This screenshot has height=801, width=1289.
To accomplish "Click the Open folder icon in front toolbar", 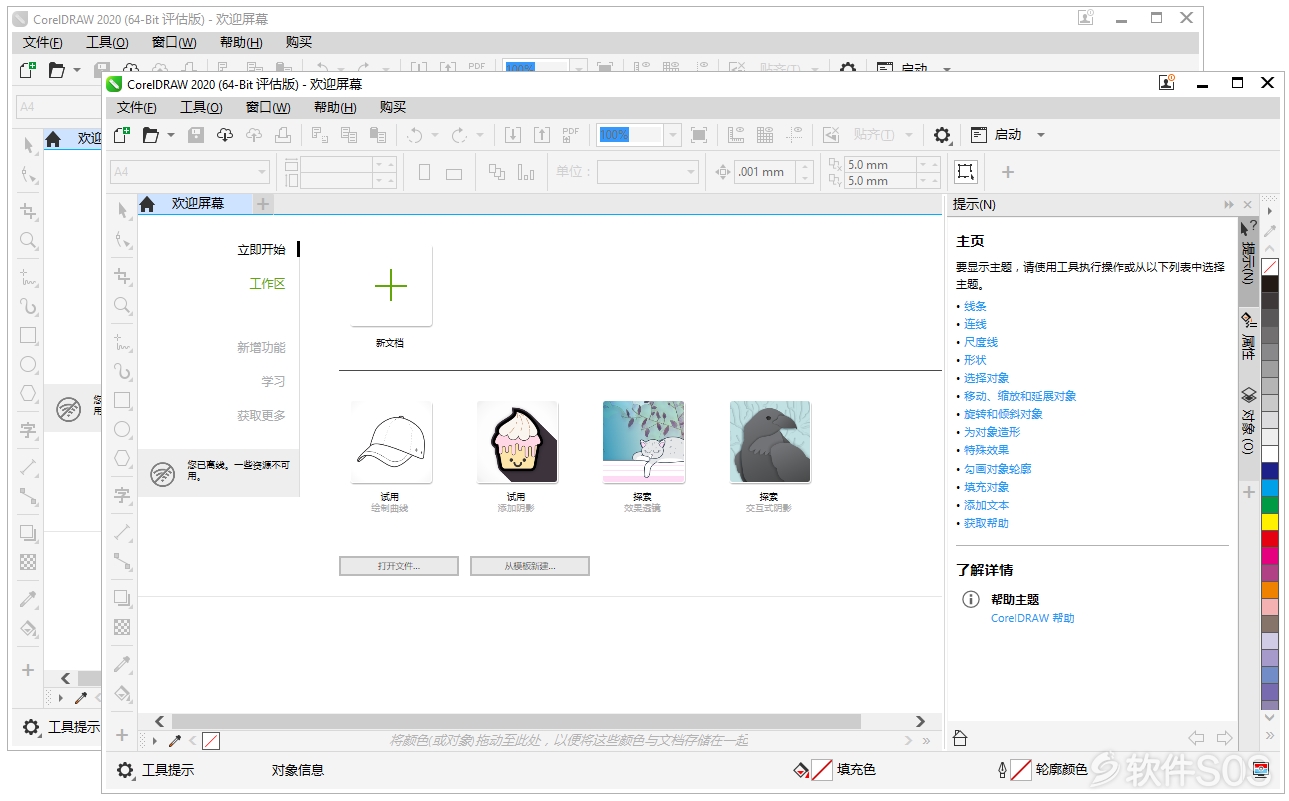I will [x=150, y=134].
